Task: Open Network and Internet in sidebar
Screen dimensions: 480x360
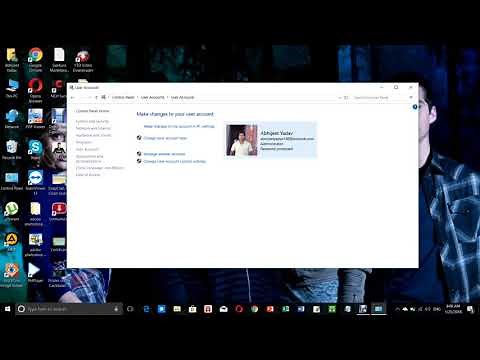Action: click(x=93, y=128)
